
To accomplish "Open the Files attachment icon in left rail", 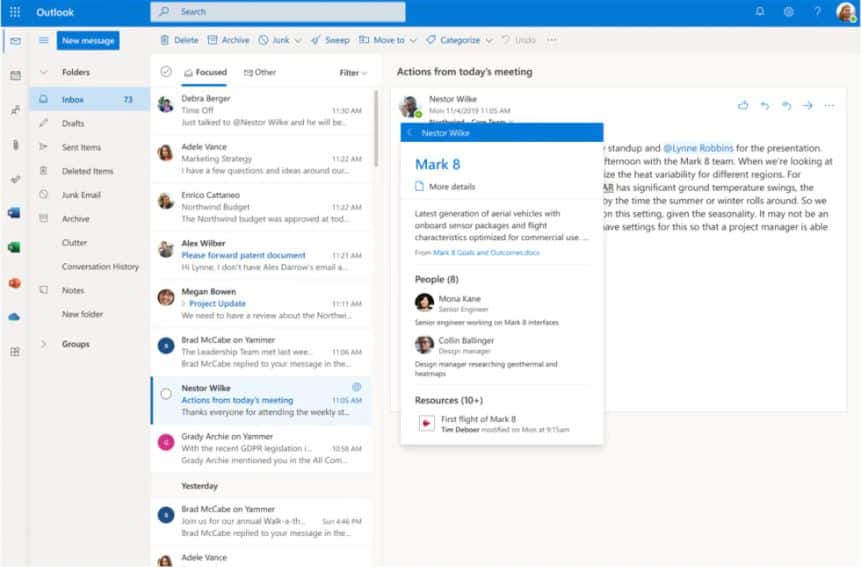I will click(x=15, y=145).
